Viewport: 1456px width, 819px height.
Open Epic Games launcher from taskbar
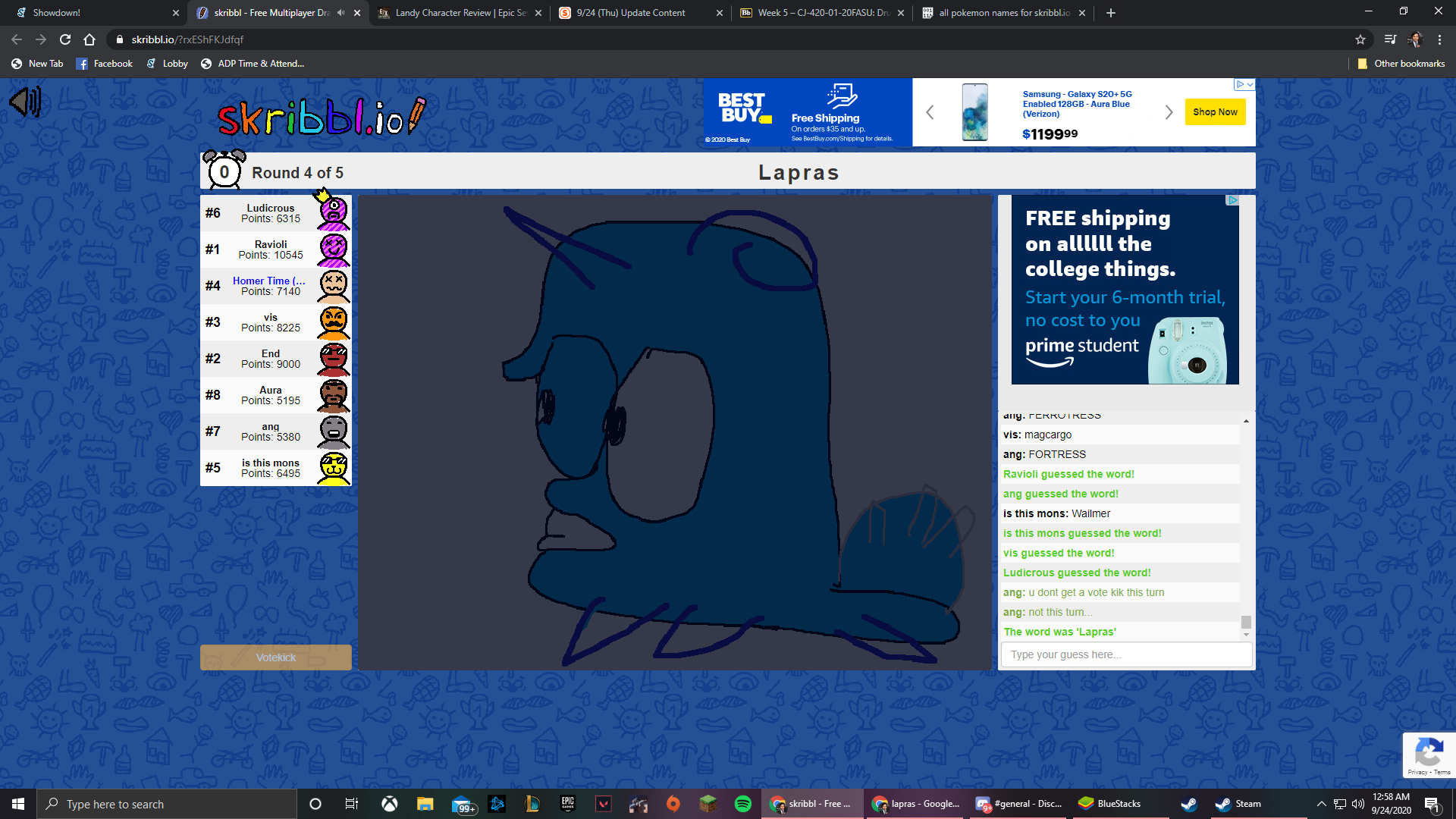point(568,804)
